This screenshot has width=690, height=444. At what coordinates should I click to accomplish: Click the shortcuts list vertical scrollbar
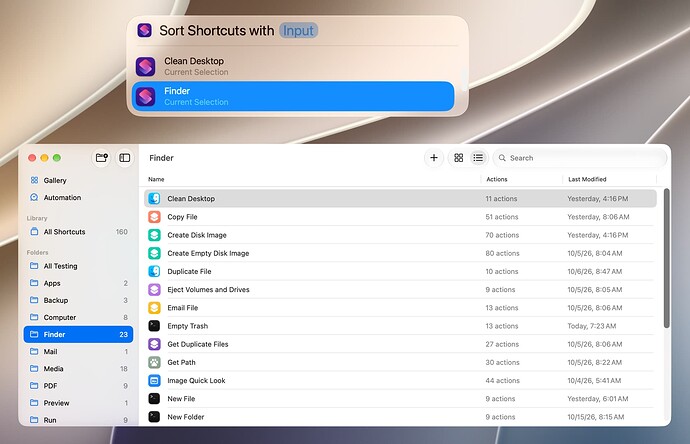pos(666,258)
